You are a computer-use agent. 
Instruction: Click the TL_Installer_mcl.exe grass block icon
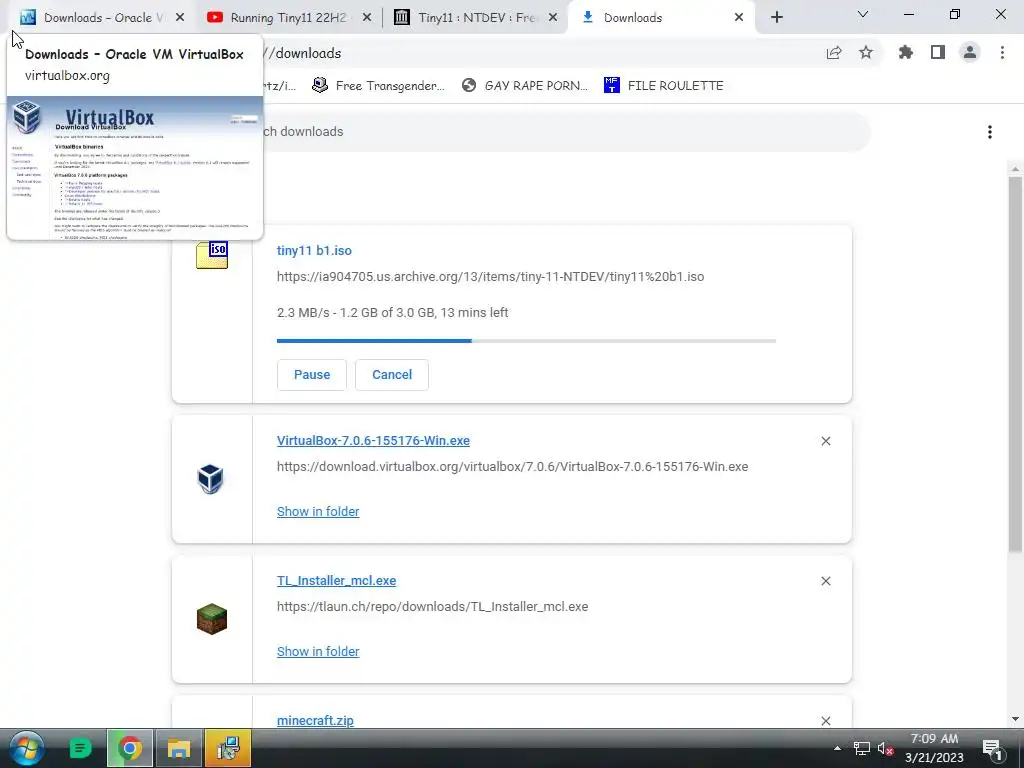pyautogui.click(x=212, y=619)
